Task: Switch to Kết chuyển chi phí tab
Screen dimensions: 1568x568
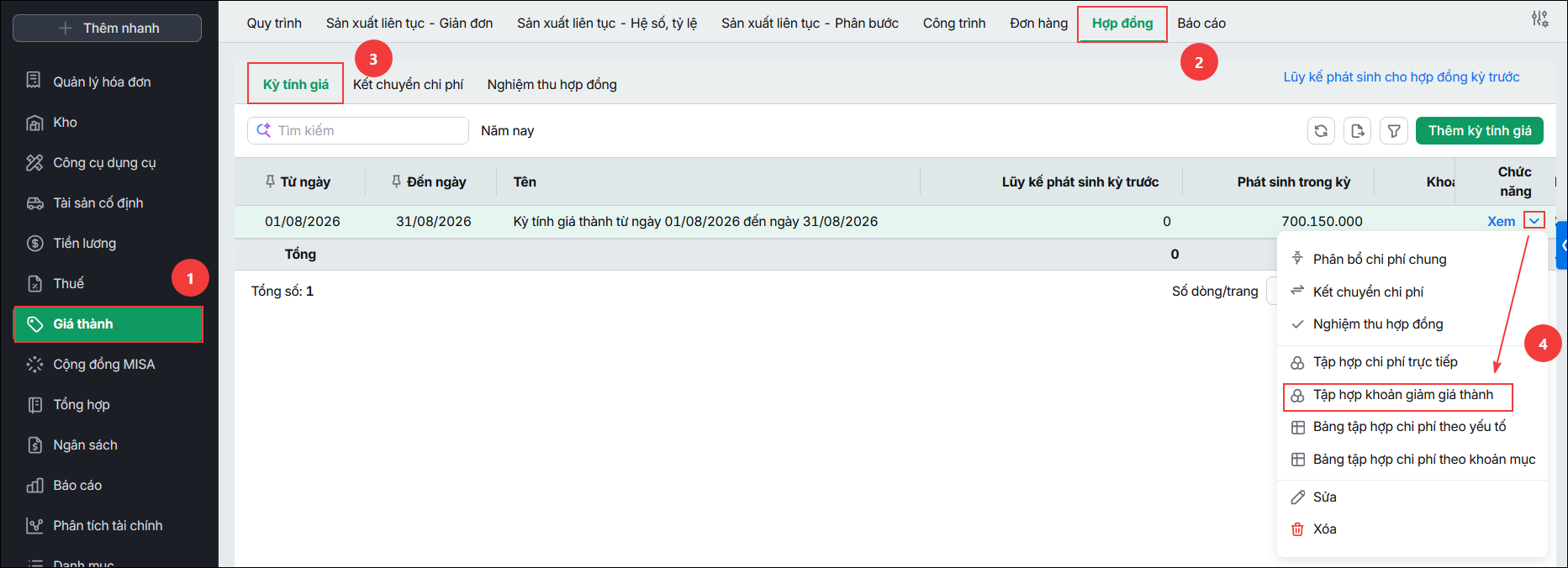Action: click(x=408, y=85)
